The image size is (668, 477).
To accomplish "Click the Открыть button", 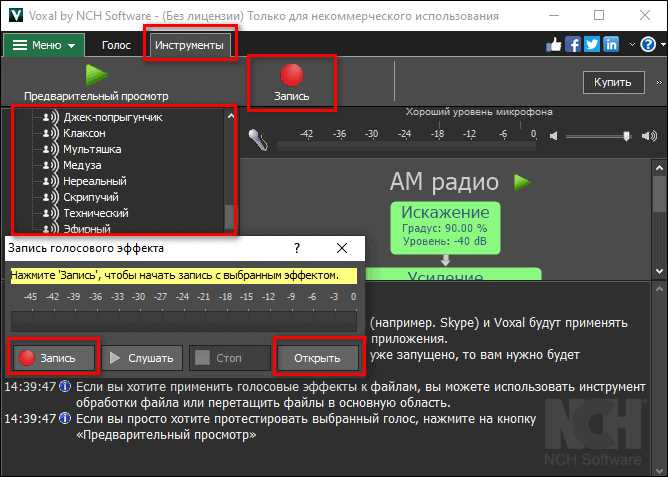I will point(317,358).
